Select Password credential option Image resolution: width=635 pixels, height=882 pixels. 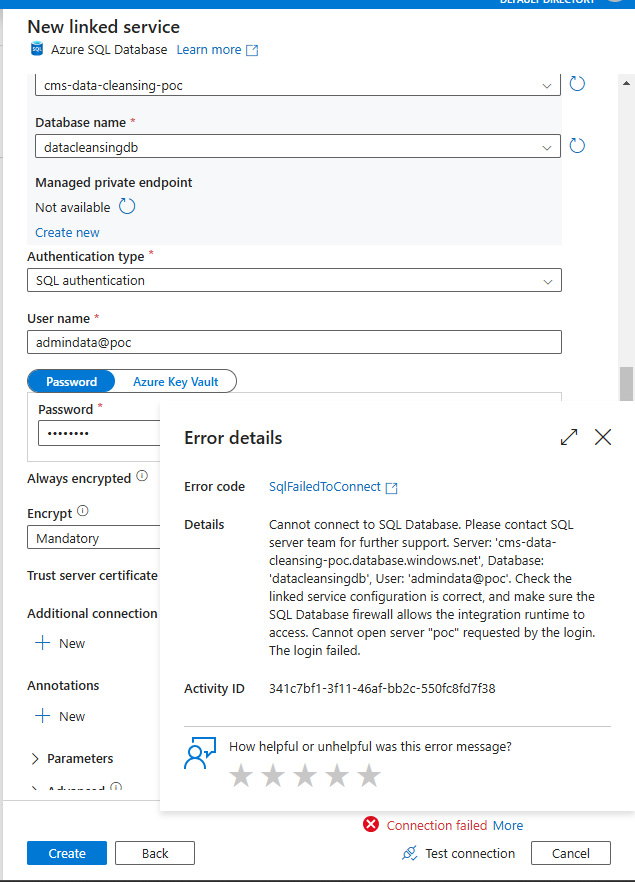click(x=71, y=381)
